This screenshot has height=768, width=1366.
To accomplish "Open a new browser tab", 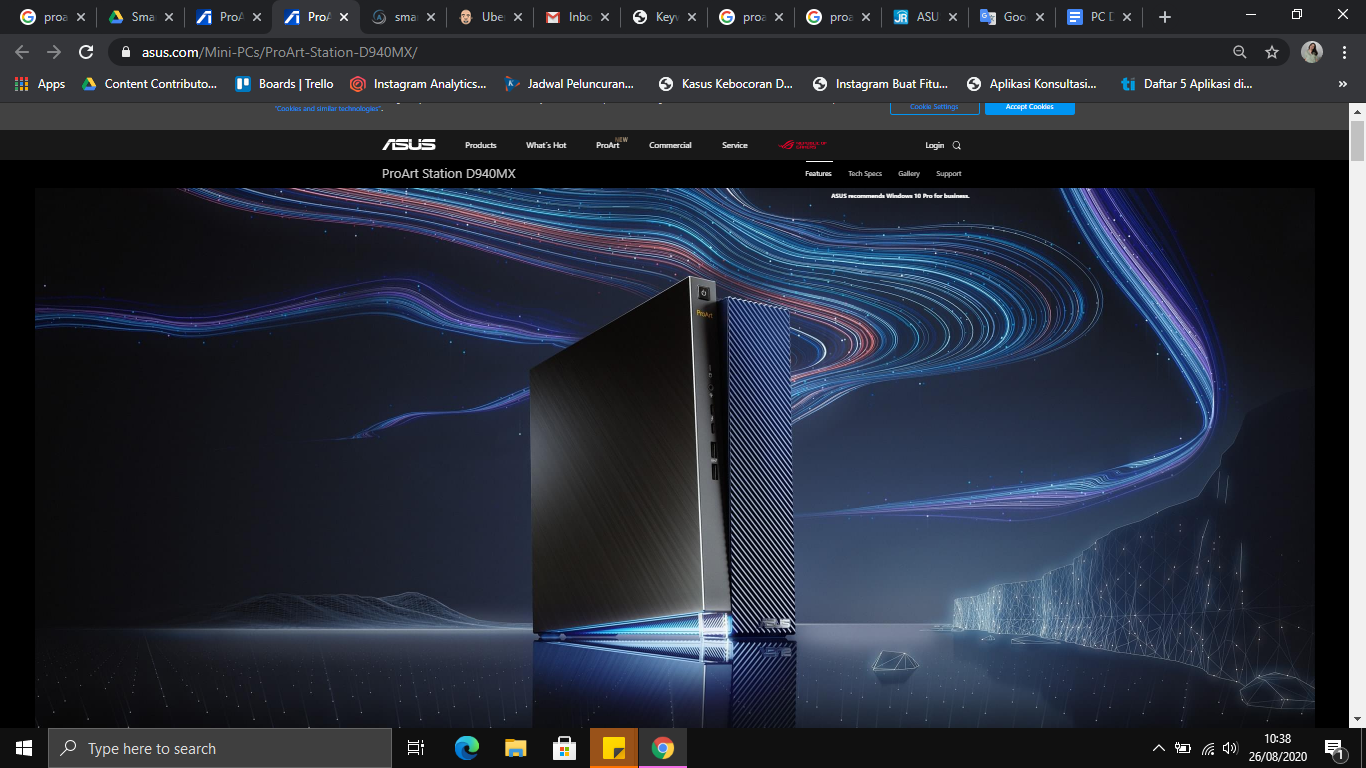I will pos(1164,17).
